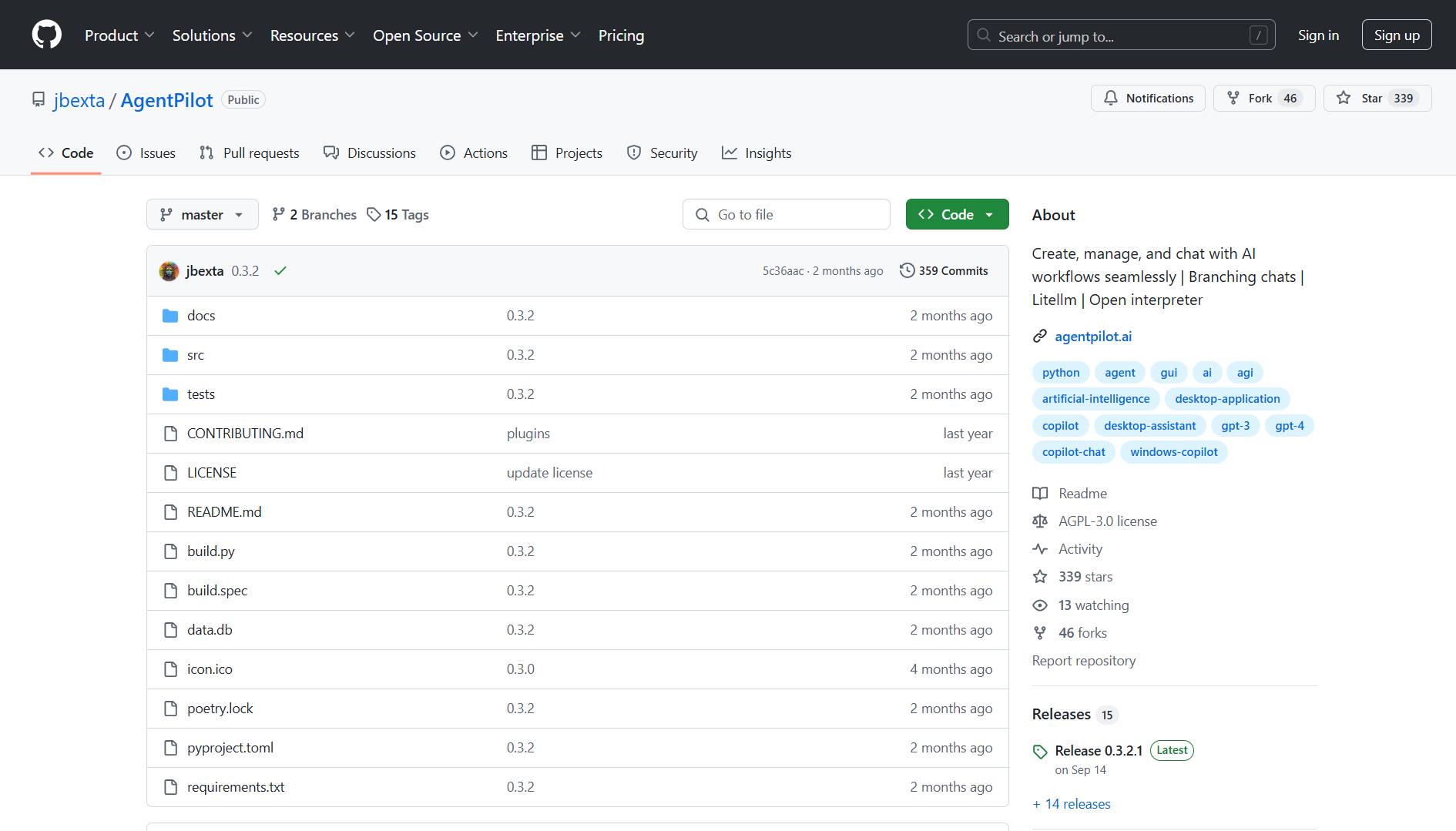Click jbexta's avatar in the commit row
The image size is (1456, 831).
click(169, 271)
